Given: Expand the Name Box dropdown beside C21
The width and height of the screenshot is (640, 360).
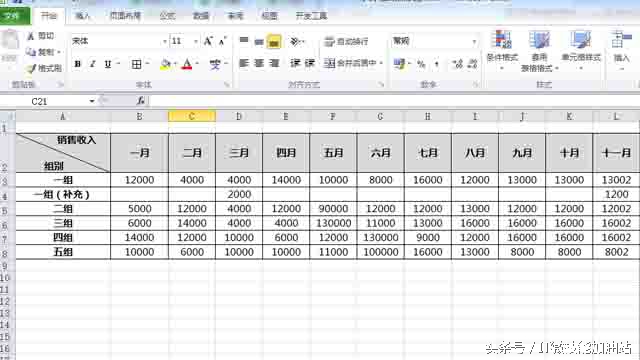Looking at the screenshot, I should [92, 101].
